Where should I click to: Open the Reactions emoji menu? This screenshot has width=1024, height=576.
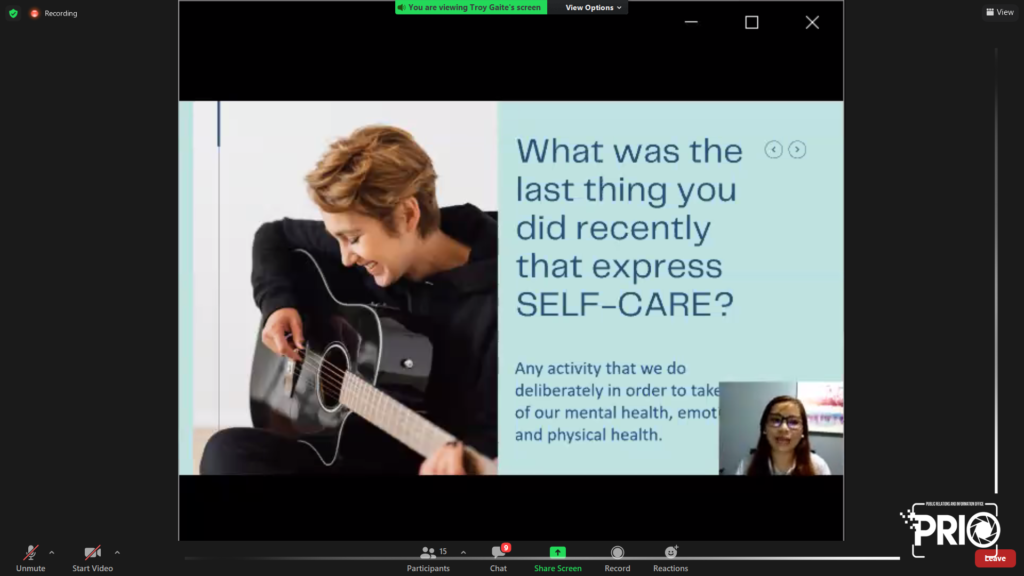coord(670,553)
